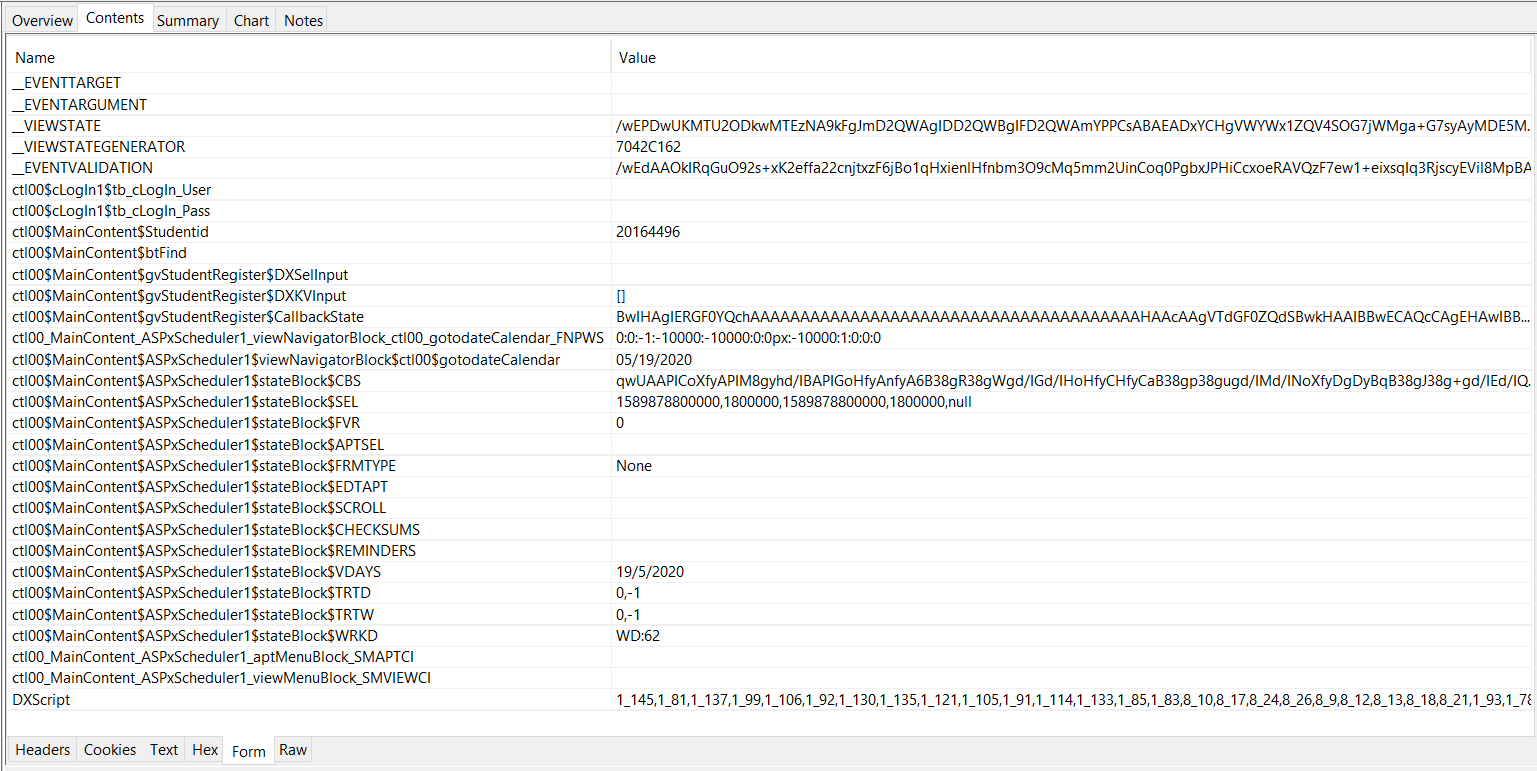Screen dimensions: 1537x771
Task: Switch to the Notes tab
Action: click(303, 20)
